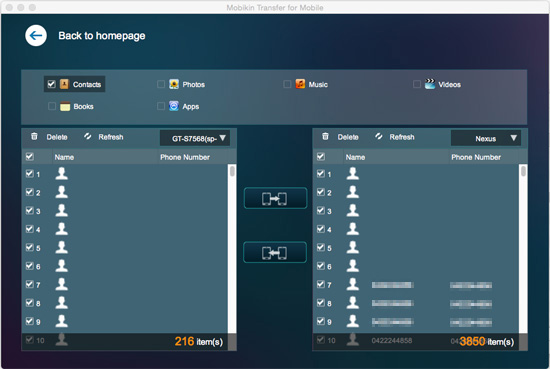Screen dimensions: 550x369
Task: Open the GT-S7568 device dropdown
Action: pyautogui.click(x=195, y=138)
